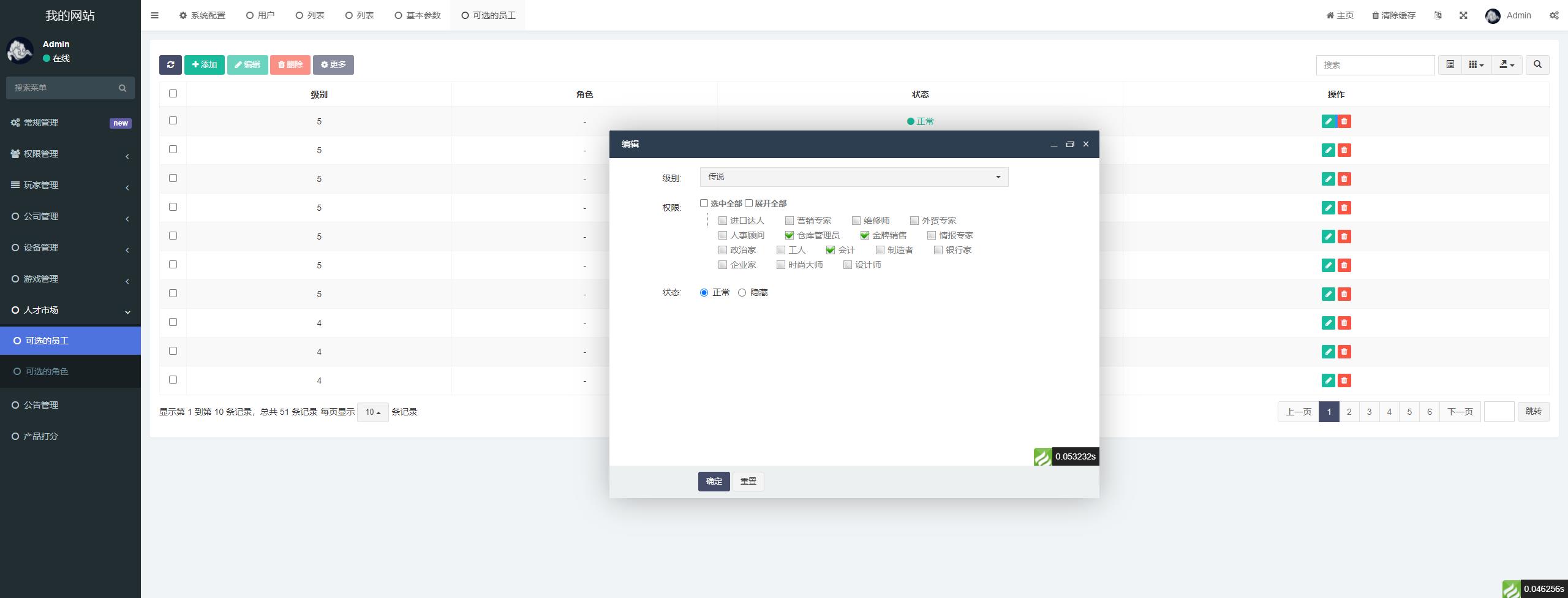Viewport: 1568px width, 598px height.
Task: Click the red delete icon in second row
Action: (x=1344, y=150)
